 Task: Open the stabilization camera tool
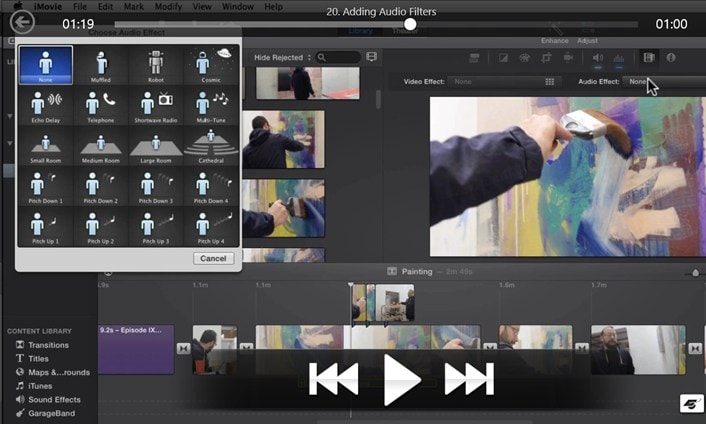coord(568,58)
